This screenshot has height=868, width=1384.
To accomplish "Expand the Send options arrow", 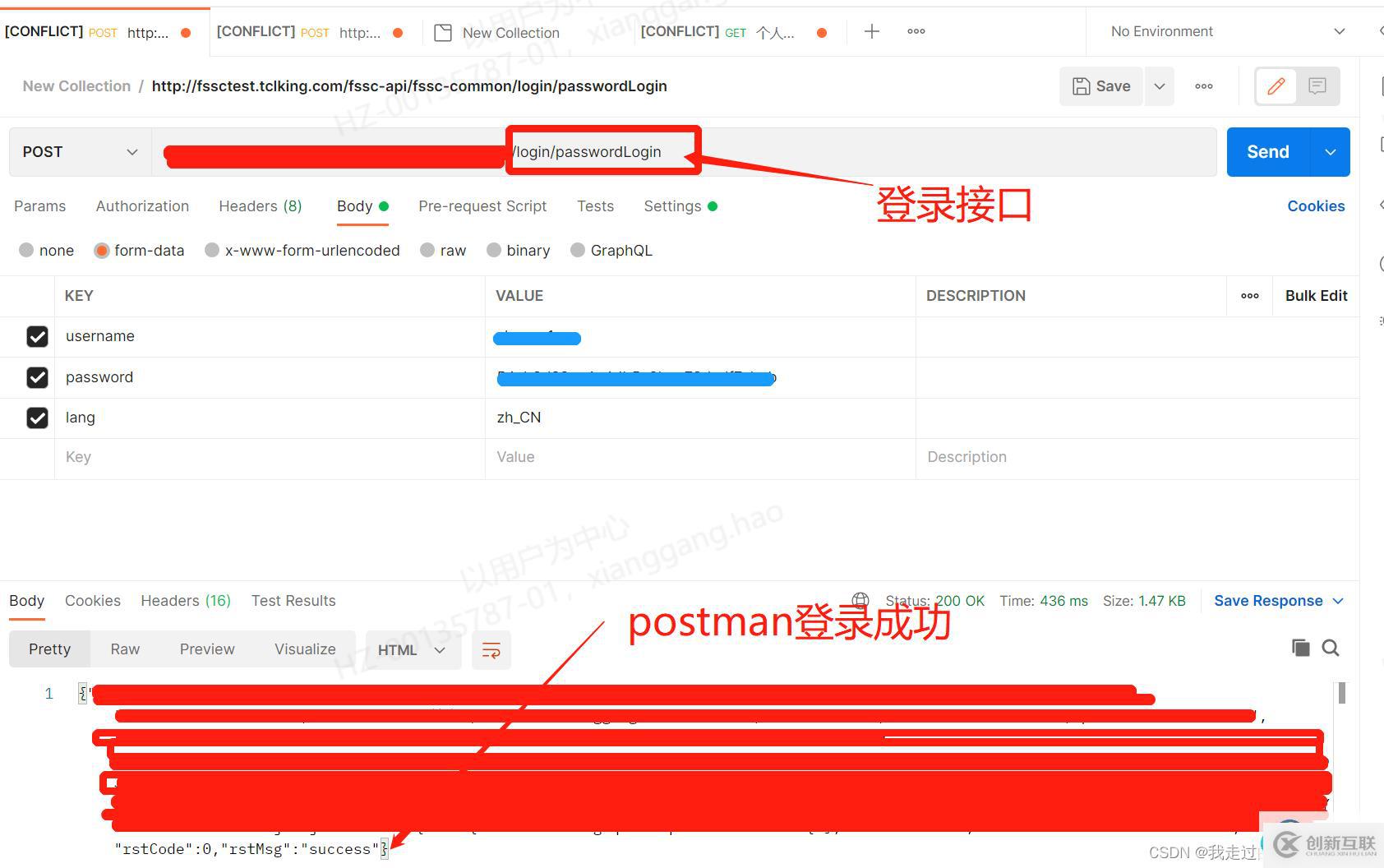I will (1331, 152).
